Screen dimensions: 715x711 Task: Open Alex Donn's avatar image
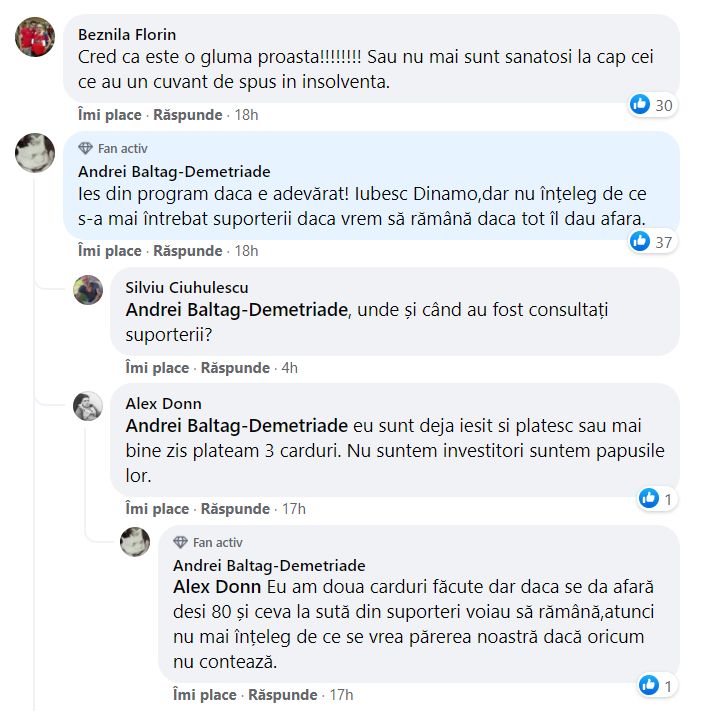88,406
